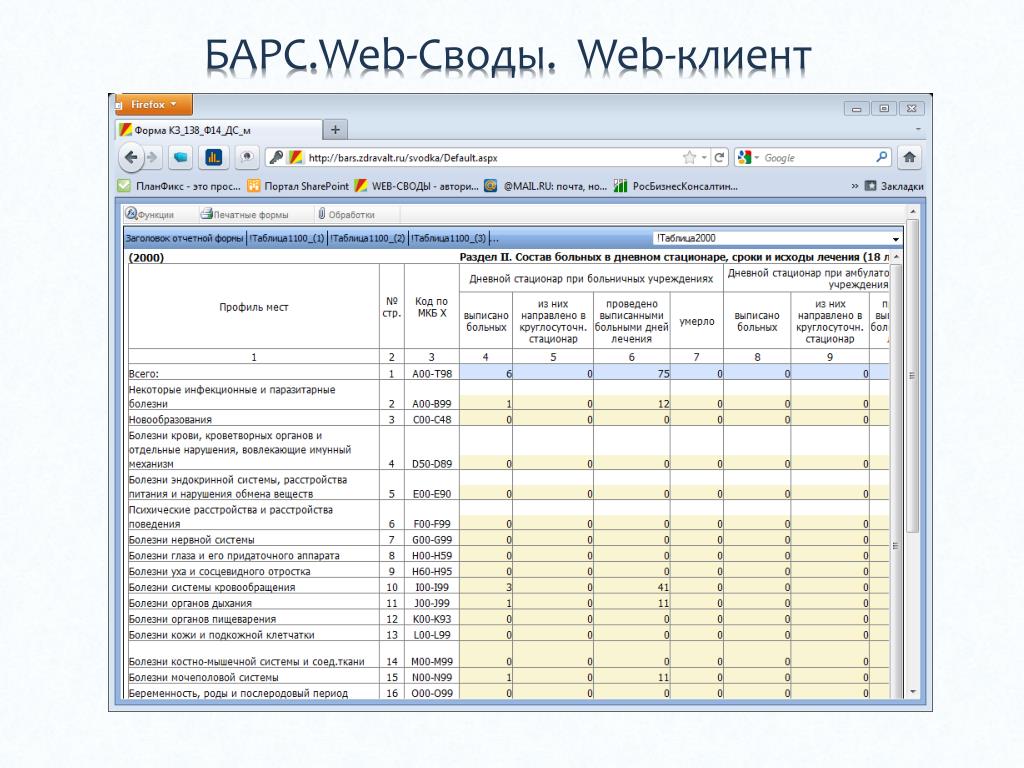Click the Код по МКБ X header
This screenshot has width=1024, height=768.
coord(431,307)
